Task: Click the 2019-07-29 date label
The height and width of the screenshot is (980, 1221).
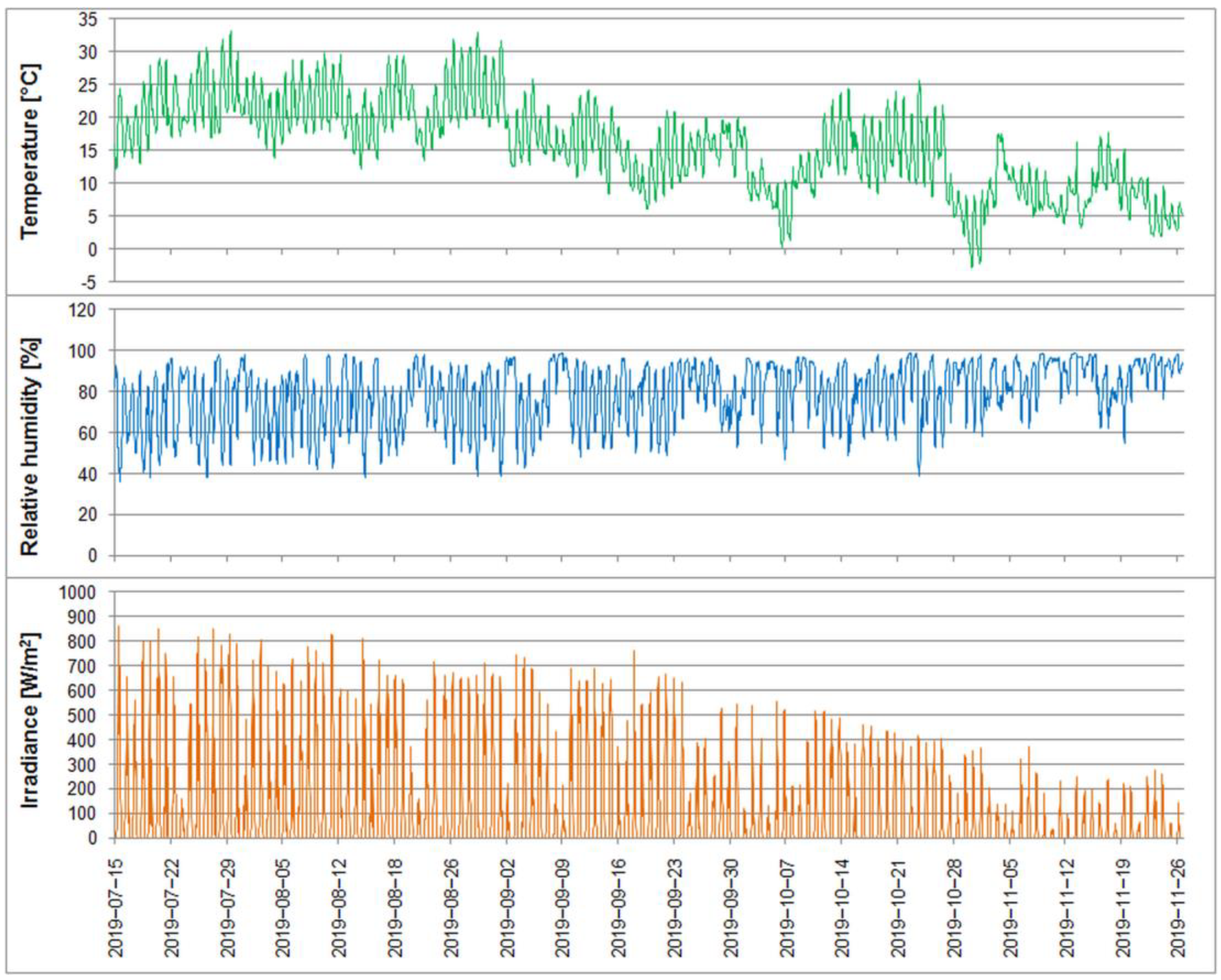Action: pyautogui.click(x=228, y=908)
